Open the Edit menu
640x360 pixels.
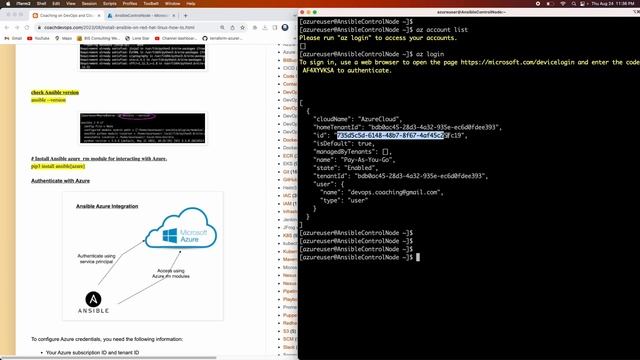(x=56, y=3)
